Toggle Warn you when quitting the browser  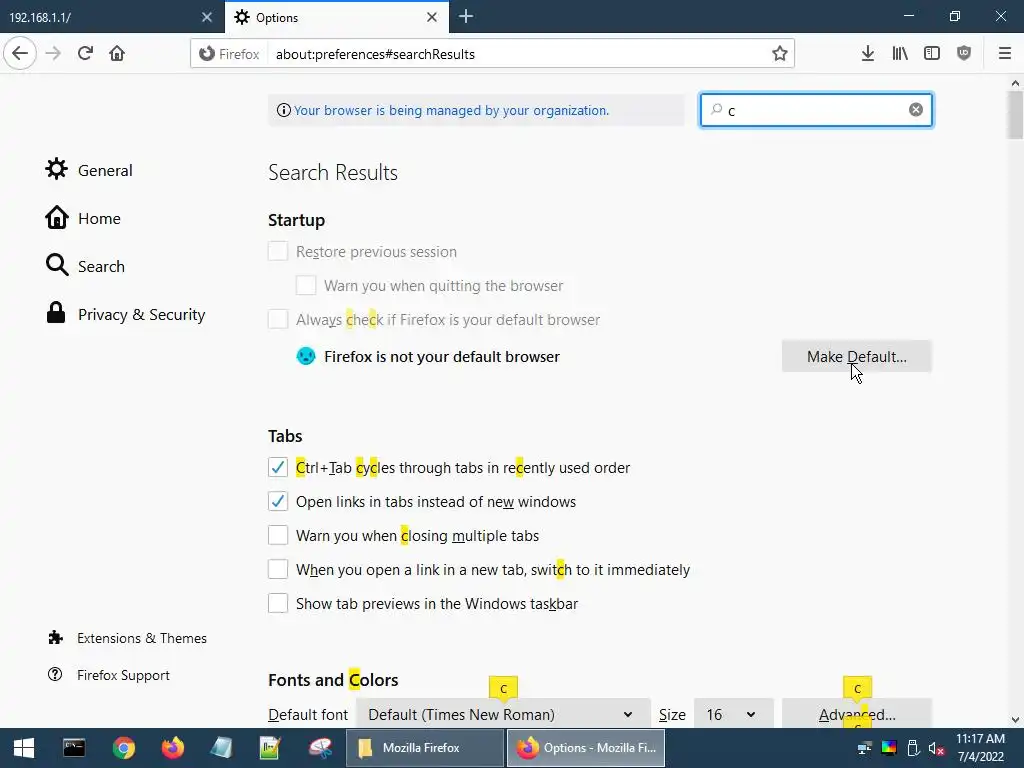pos(306,285)
